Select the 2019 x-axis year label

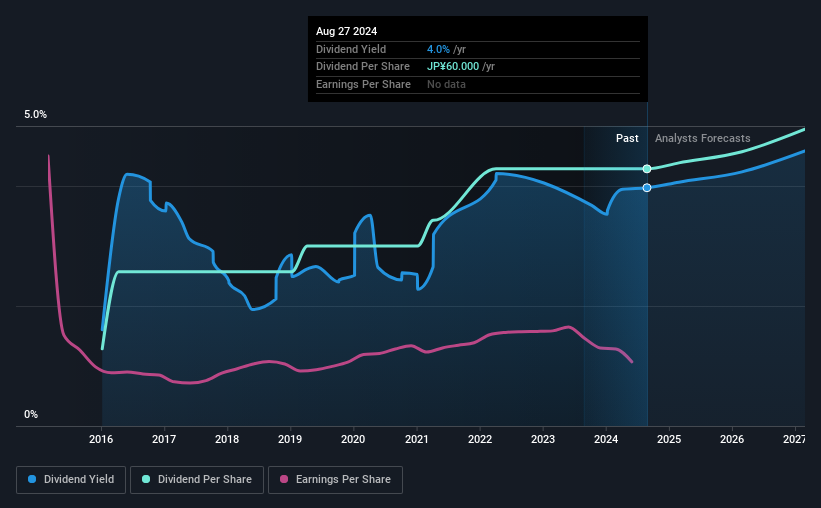[x=290, y=439]
